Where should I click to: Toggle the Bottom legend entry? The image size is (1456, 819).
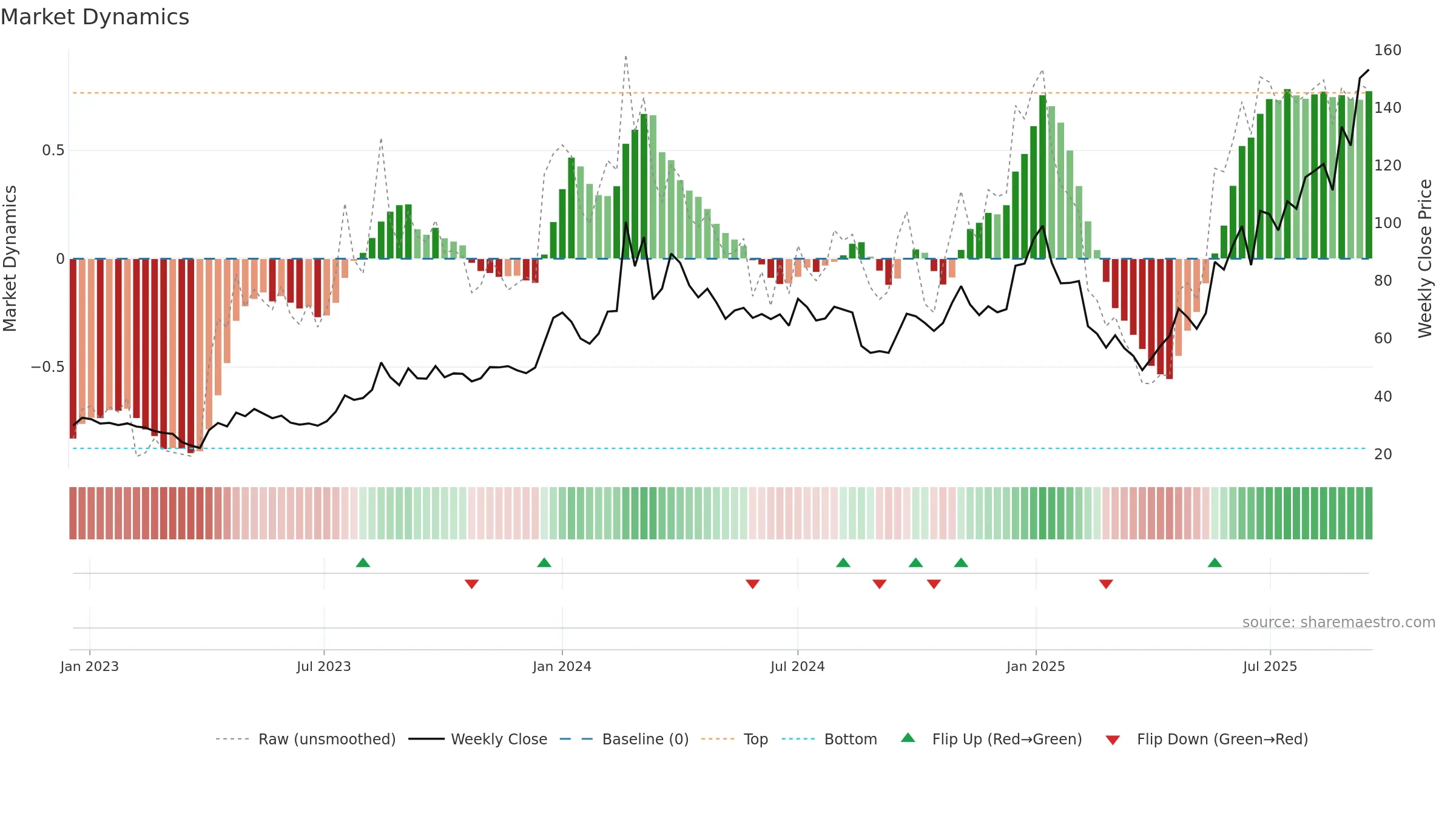(x=829, y=739)
